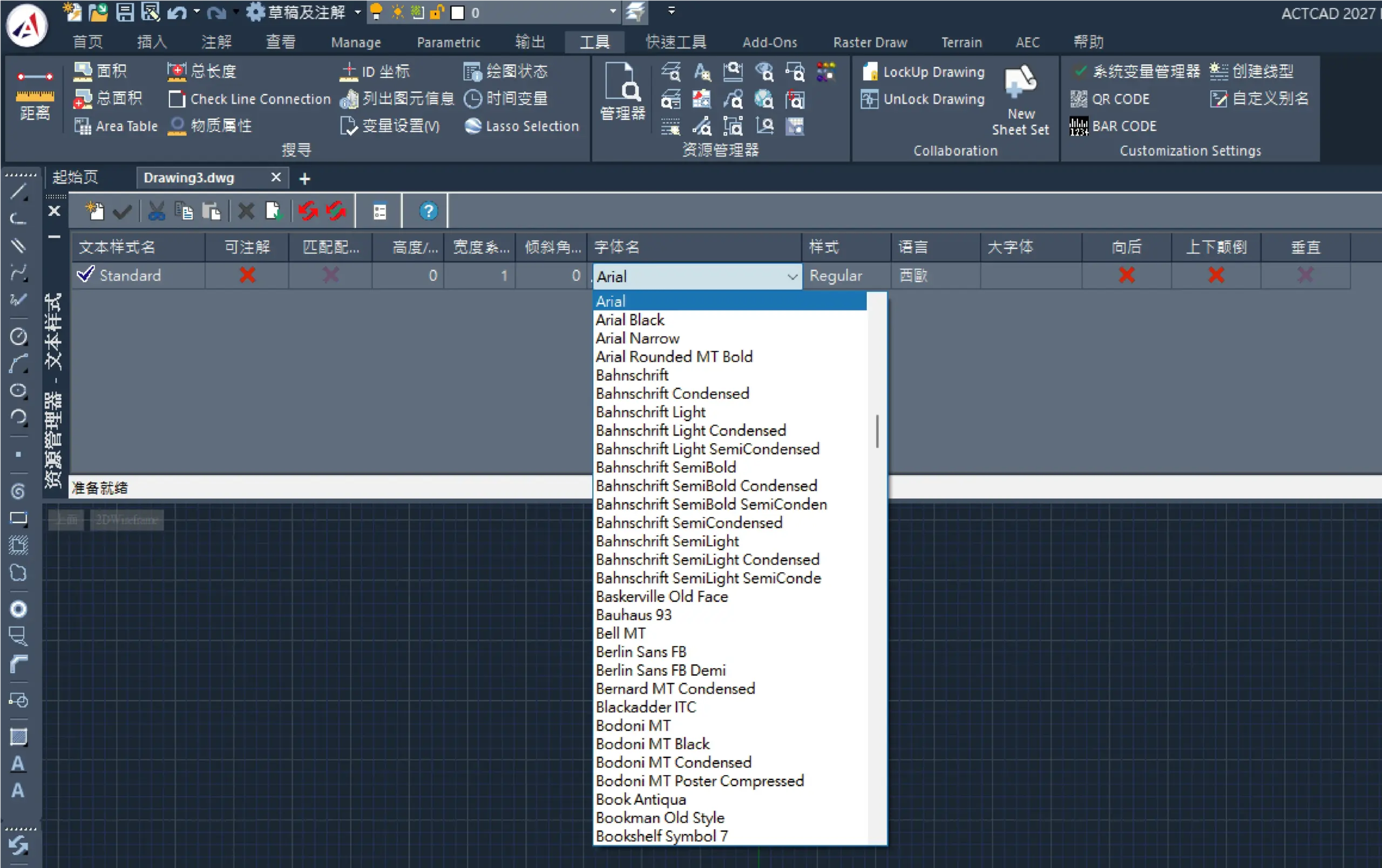Open 物质属性 mass properties tool

(209, 126)
